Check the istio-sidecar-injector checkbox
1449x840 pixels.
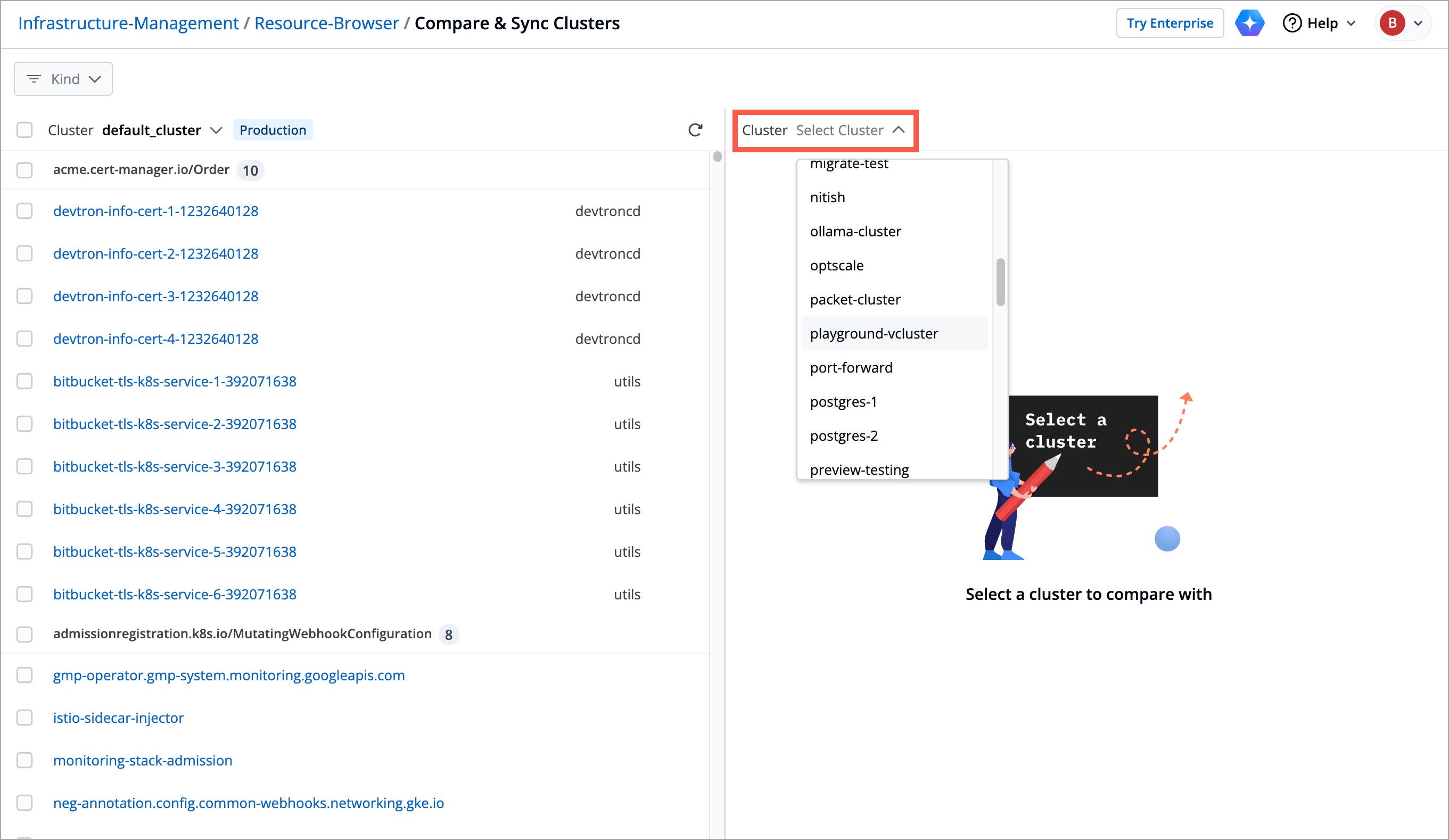click(x=24, y=718)
